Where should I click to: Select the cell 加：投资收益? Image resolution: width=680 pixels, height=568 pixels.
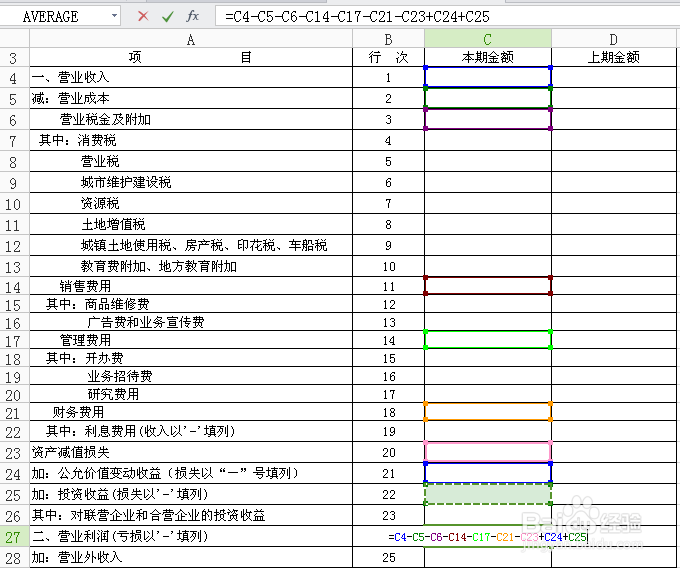tap(191, 494)
